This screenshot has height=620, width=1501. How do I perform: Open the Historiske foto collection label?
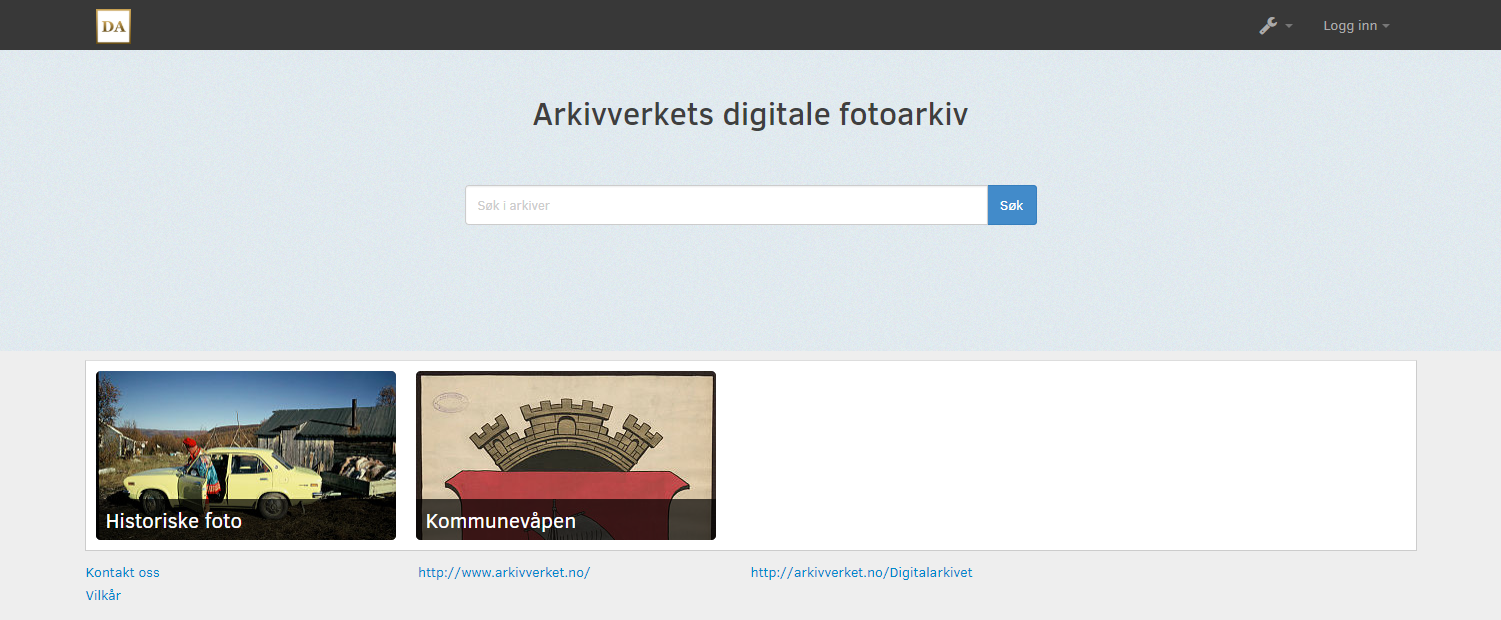(174, 521)
